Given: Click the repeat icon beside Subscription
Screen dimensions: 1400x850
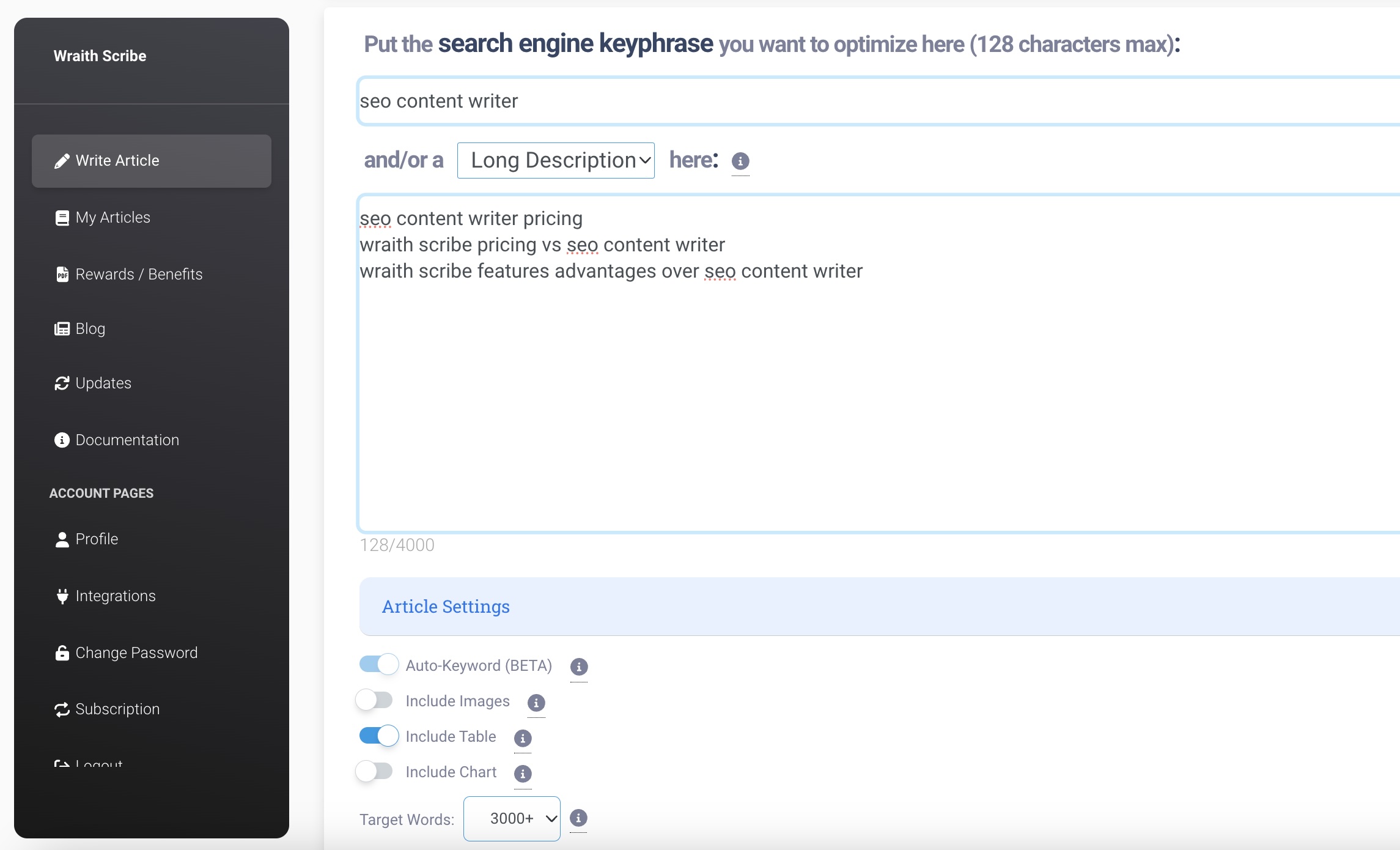Looking at the screenshot, I should pos(62,709).
